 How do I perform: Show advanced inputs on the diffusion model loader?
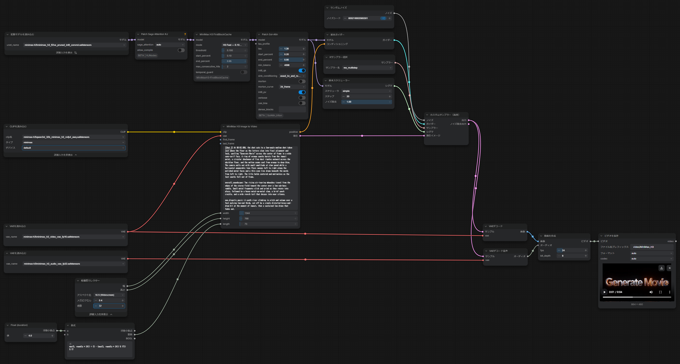65,52
